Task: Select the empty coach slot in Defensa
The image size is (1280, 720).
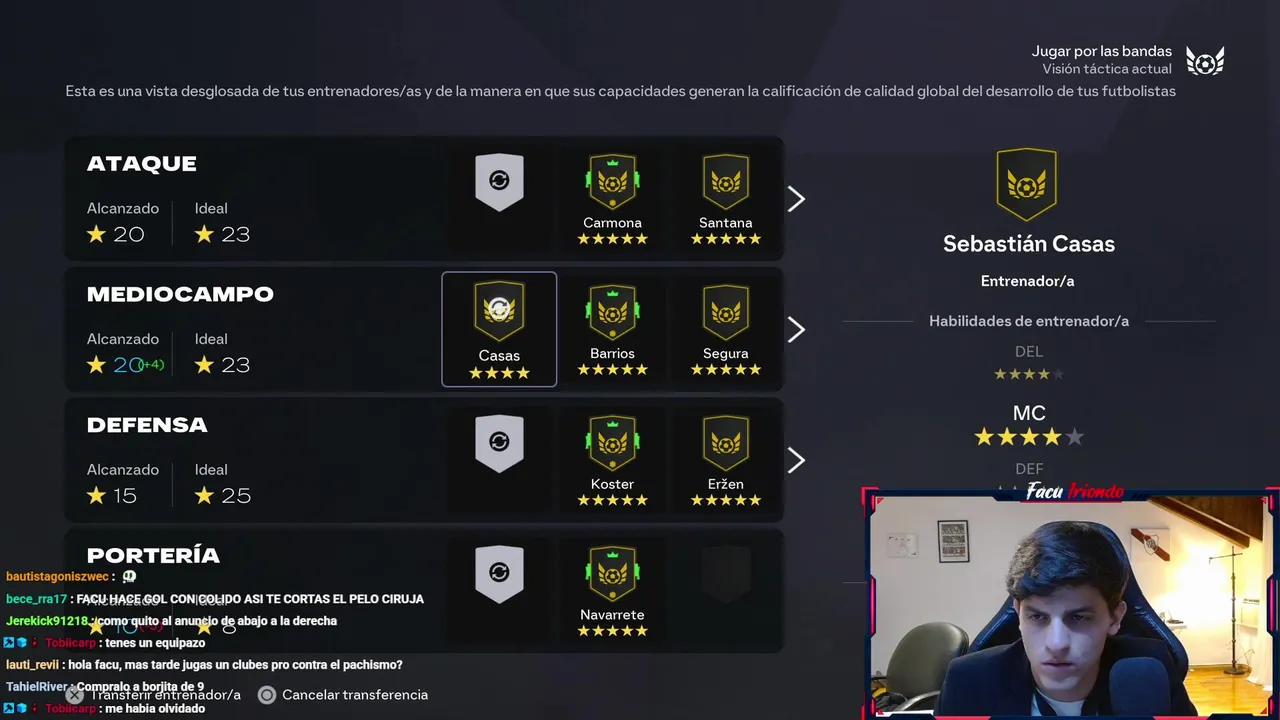Action: (499, 444)
